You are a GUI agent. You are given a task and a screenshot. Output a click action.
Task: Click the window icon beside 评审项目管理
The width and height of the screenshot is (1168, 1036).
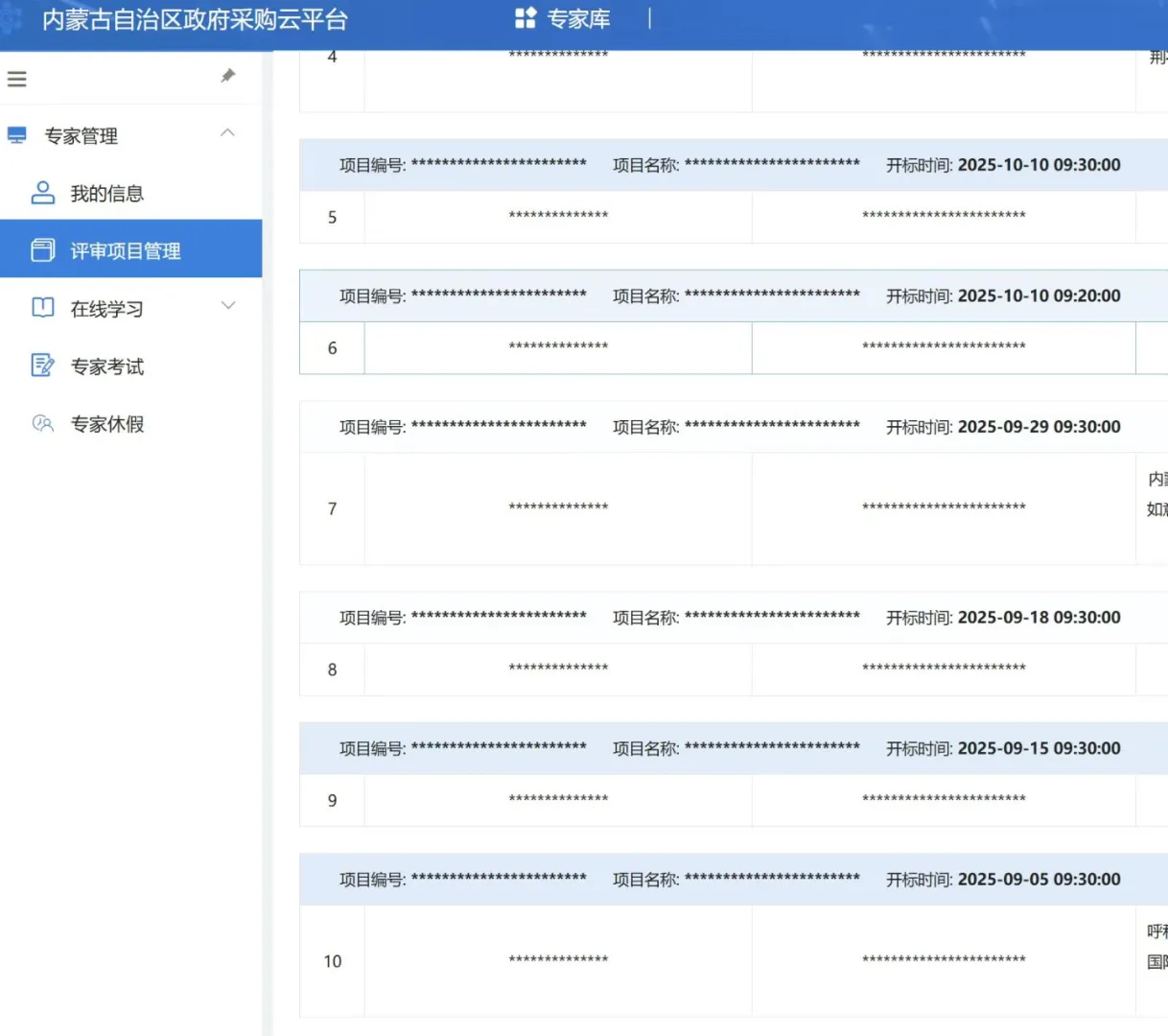pos(43,250)
